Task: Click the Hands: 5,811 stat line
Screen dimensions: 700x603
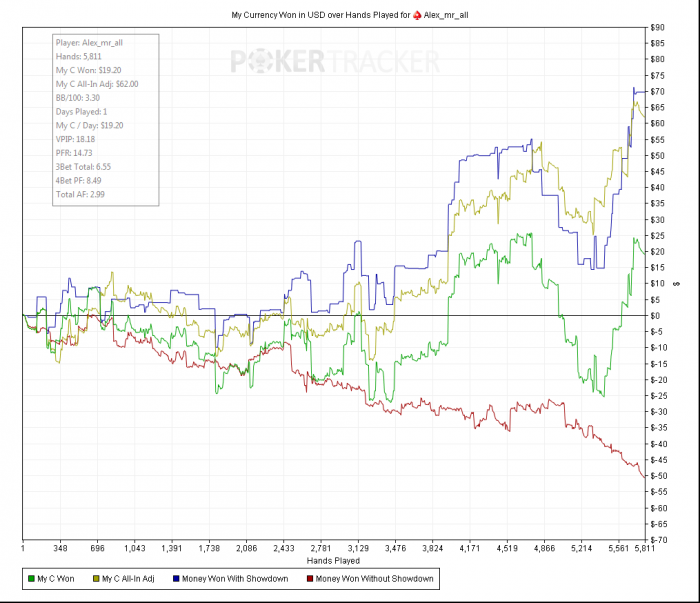Action: coord(79,57)
